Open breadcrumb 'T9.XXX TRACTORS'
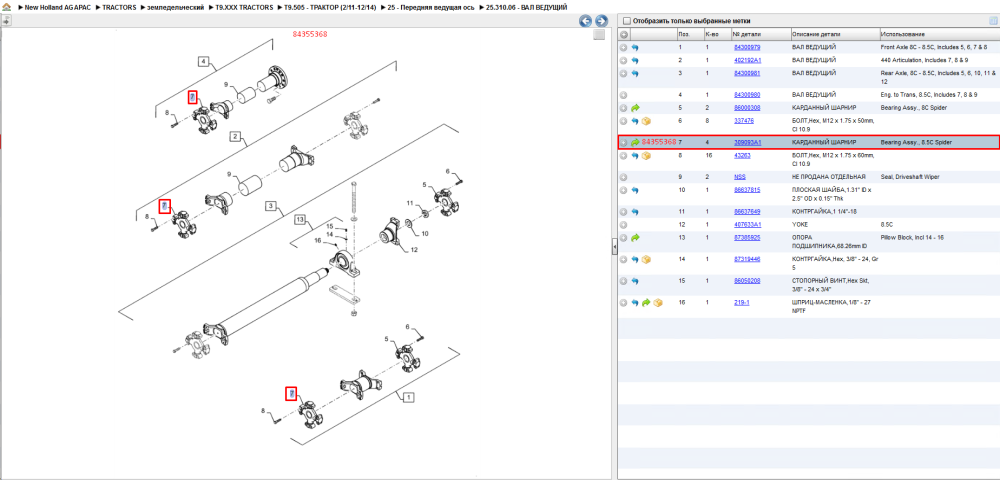 coord(244,7)
